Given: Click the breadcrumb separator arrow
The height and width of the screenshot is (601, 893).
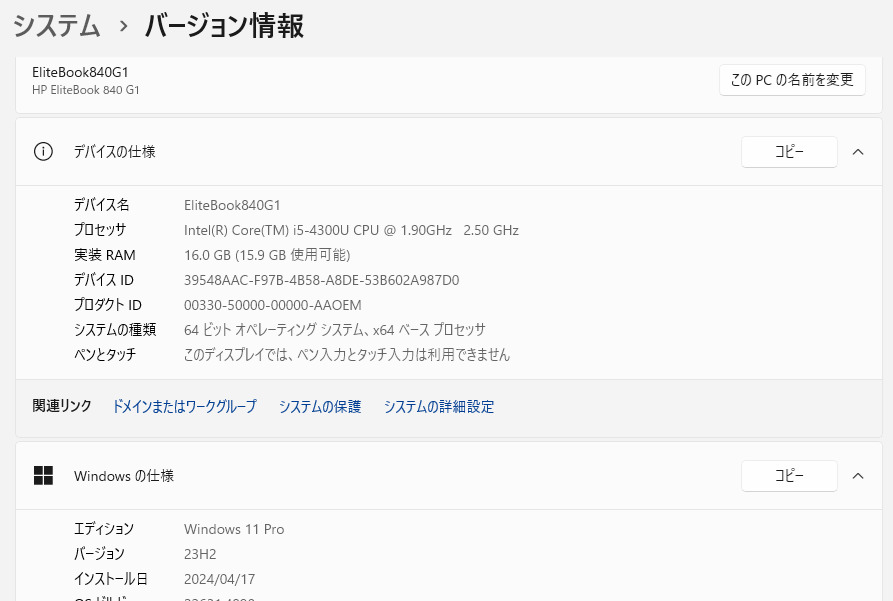Looking at the screenshot, I should 123,26.
